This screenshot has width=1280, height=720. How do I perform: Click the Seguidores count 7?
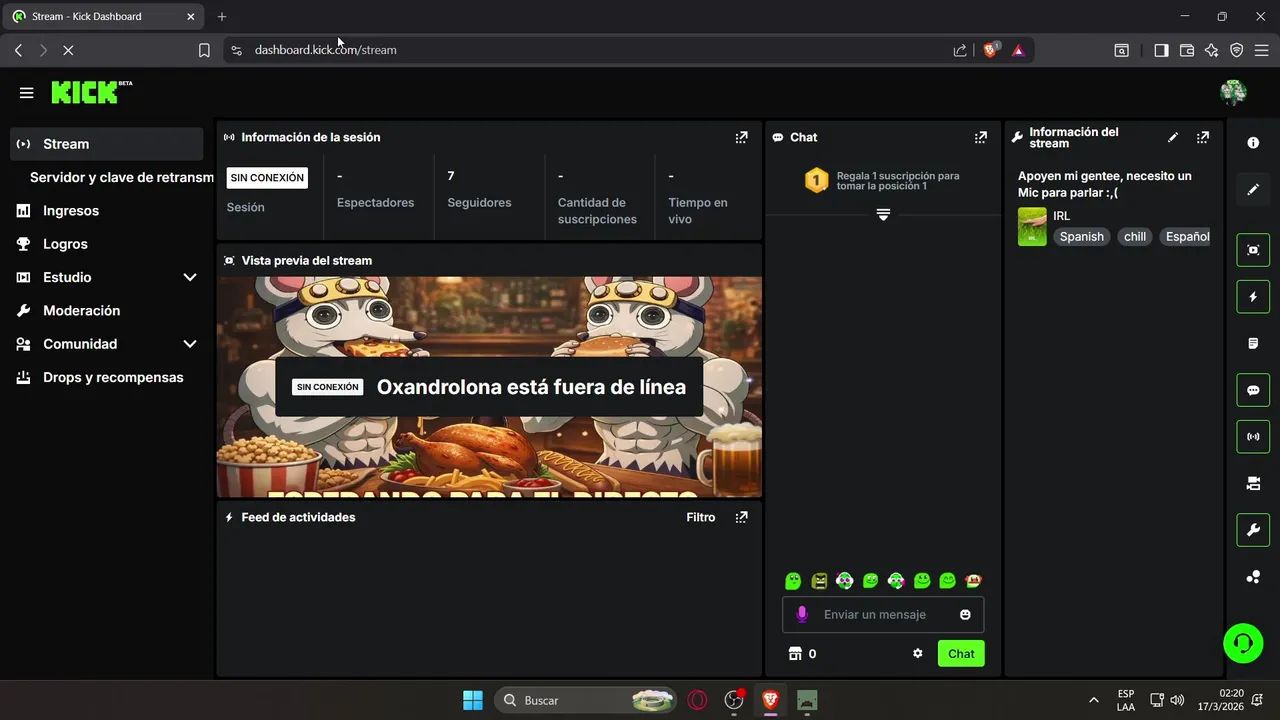(451, 176)
